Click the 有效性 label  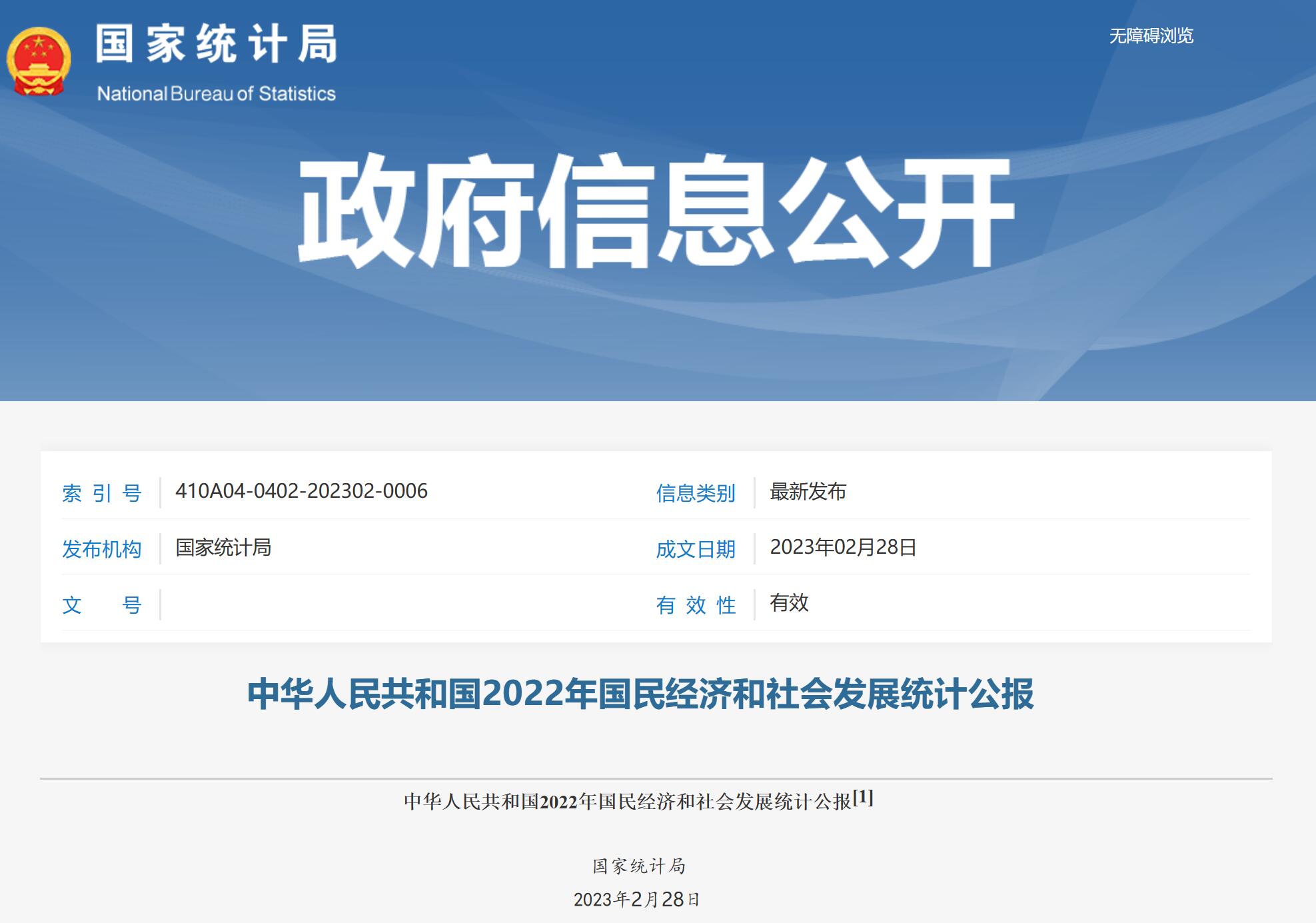[x=696, y=605]
